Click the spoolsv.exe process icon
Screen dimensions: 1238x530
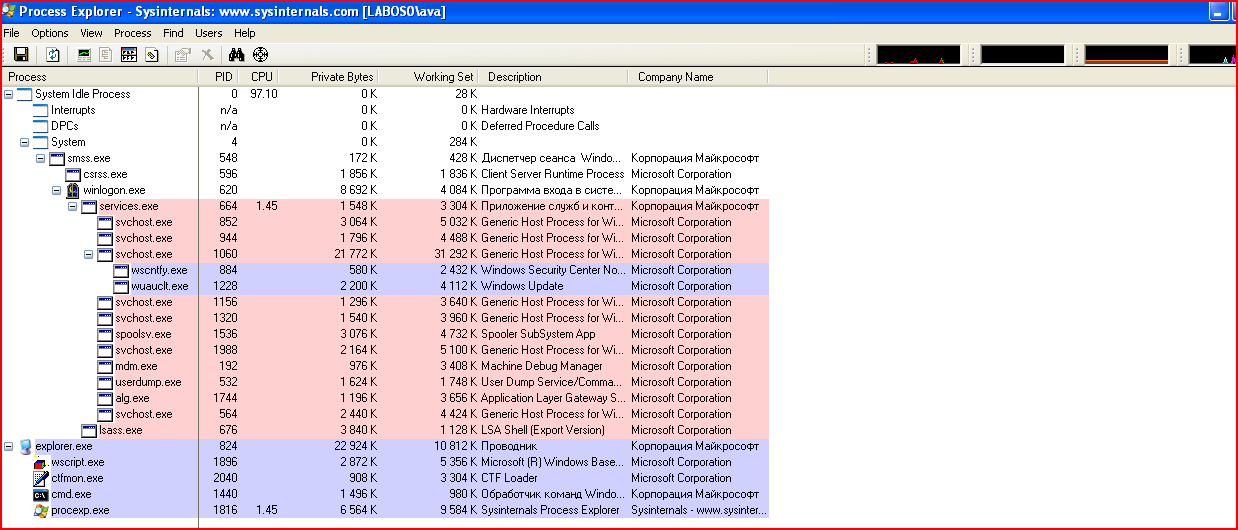(x=105, y=334)
